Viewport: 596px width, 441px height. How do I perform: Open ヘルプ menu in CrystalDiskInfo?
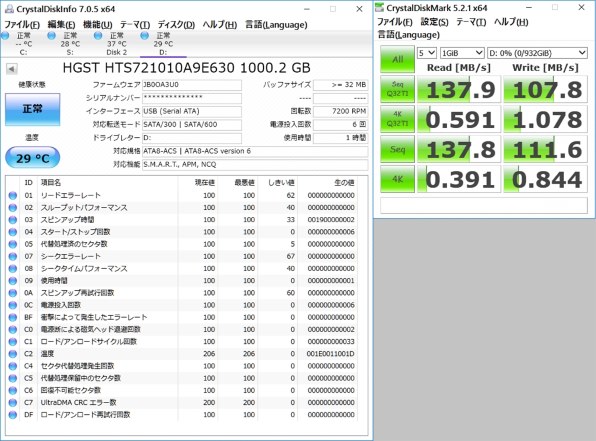(220, 25)
